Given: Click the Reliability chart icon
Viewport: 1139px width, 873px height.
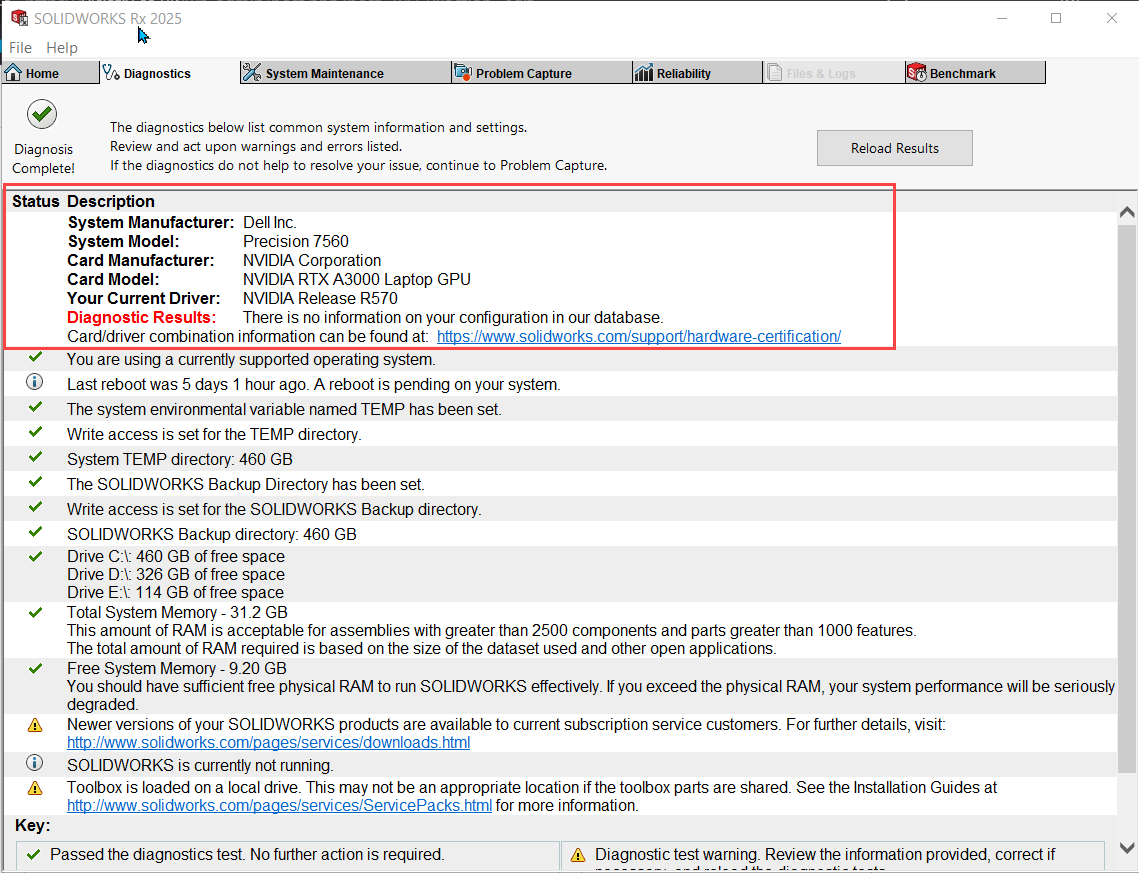Looking at the screenshot, I should (644, 73).
